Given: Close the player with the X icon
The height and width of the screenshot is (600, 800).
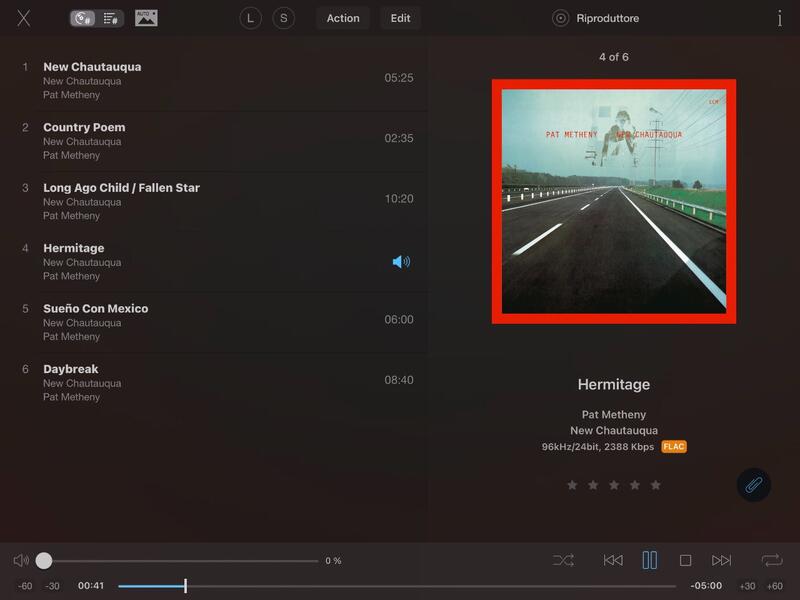Looking at the screenshot, I should click(x=24, y=18).
